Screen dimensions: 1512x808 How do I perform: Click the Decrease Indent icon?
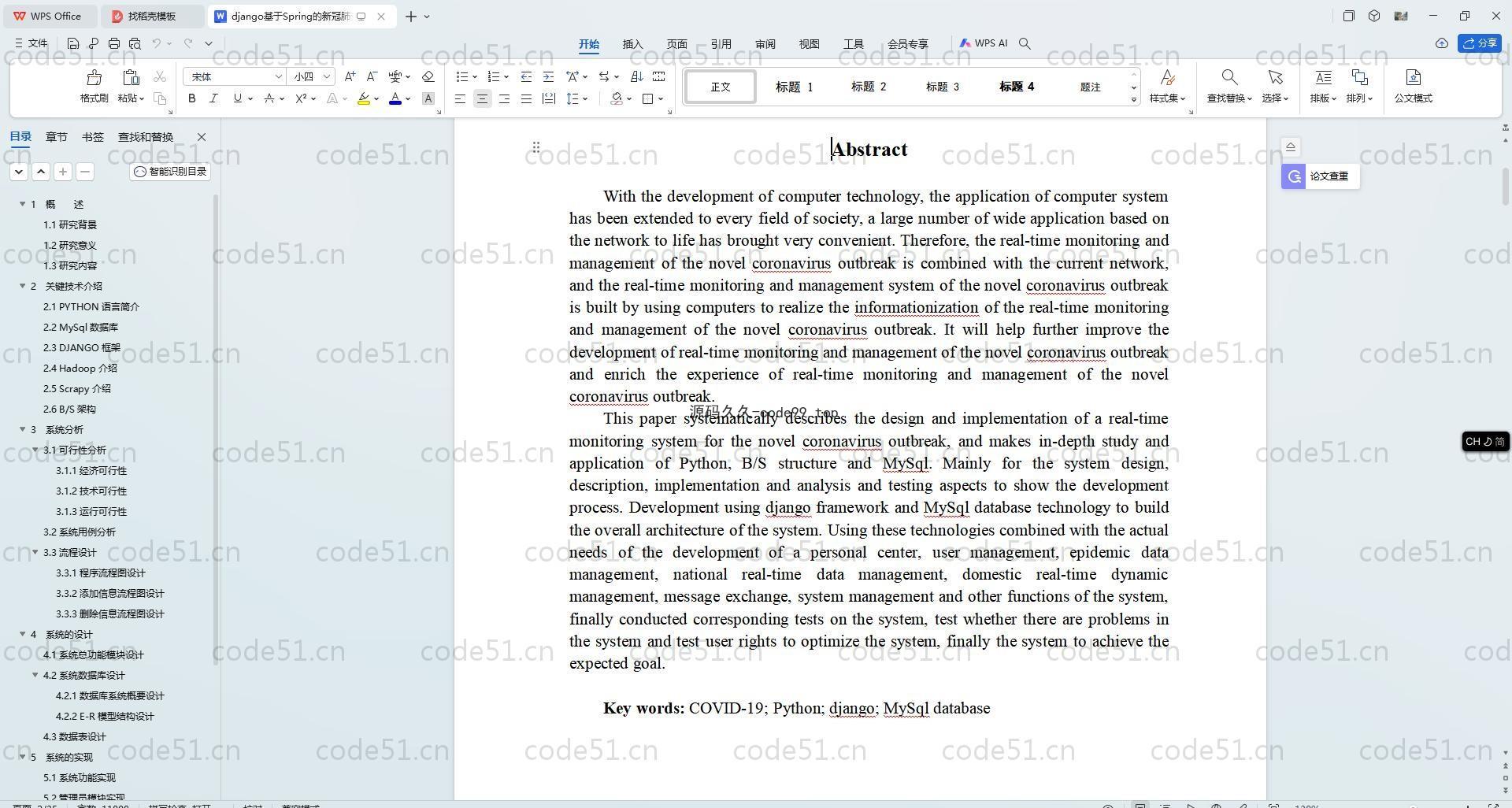(x=526, y=76)
